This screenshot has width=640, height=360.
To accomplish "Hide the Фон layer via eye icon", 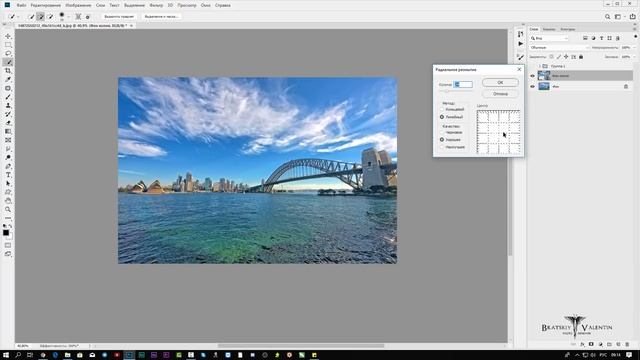I will tap(532, 87).
